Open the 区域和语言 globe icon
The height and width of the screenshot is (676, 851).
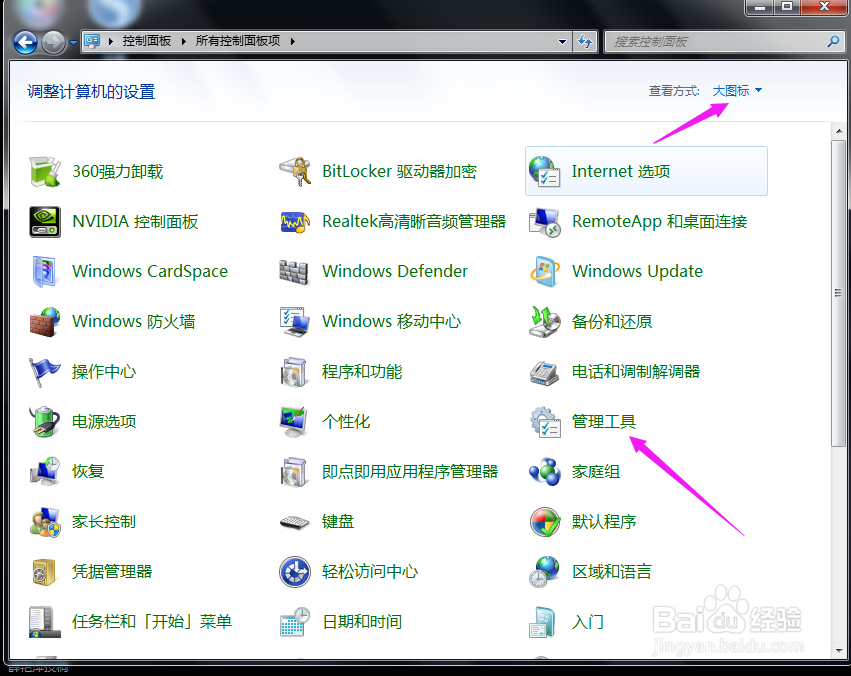[x=544, y=572]
